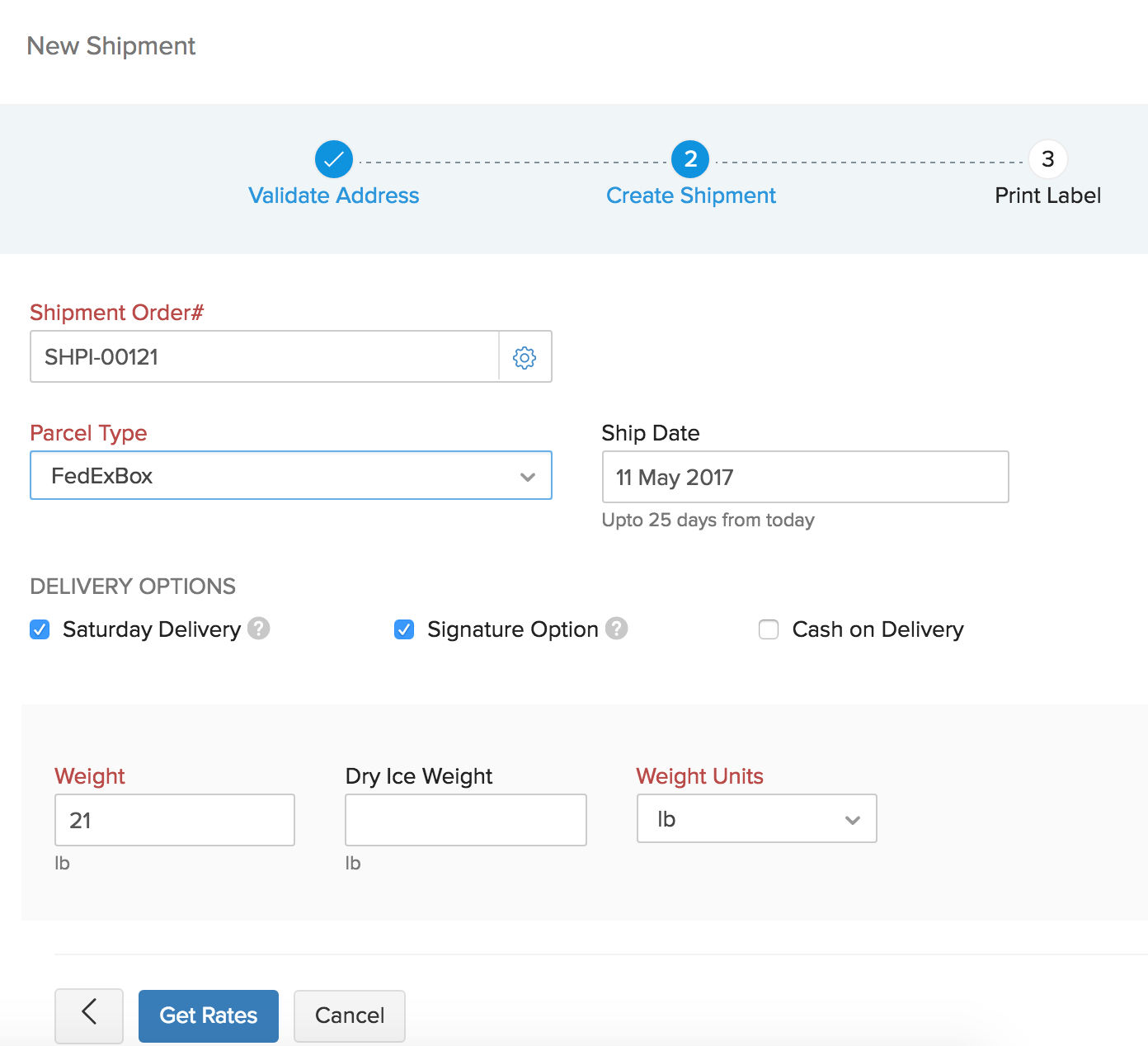Click into the Weight input field

coord(175,820)
